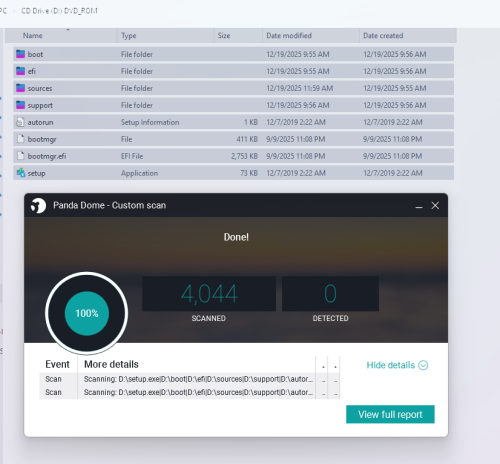Select the support folder name

coord(40,105)
